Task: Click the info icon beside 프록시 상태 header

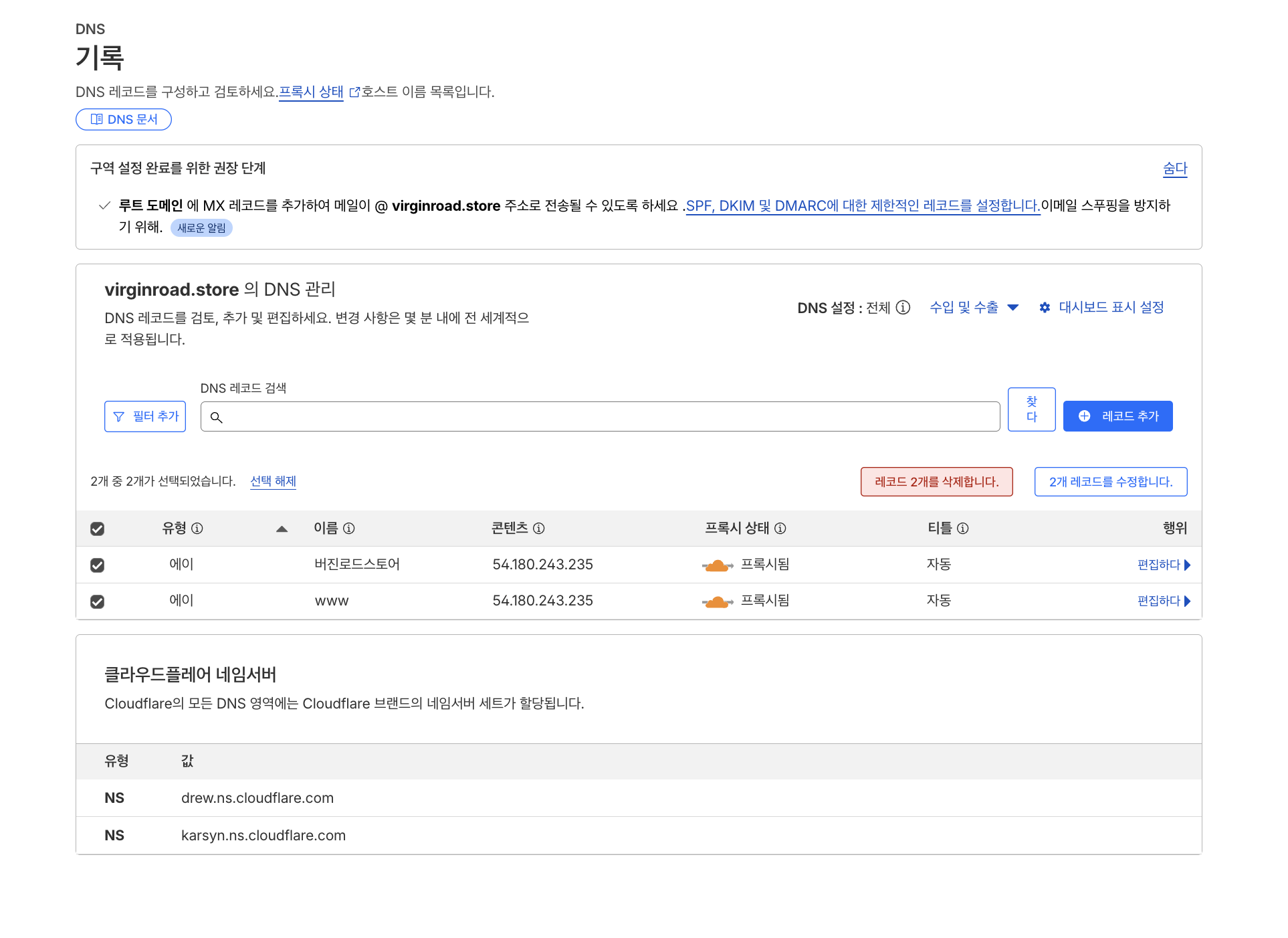Action: coord(780,529)
